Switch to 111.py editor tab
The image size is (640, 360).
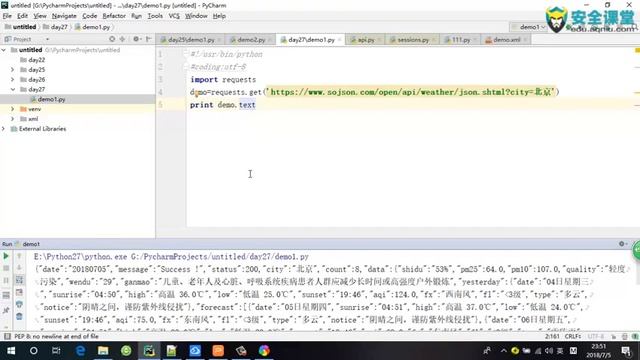460,40
